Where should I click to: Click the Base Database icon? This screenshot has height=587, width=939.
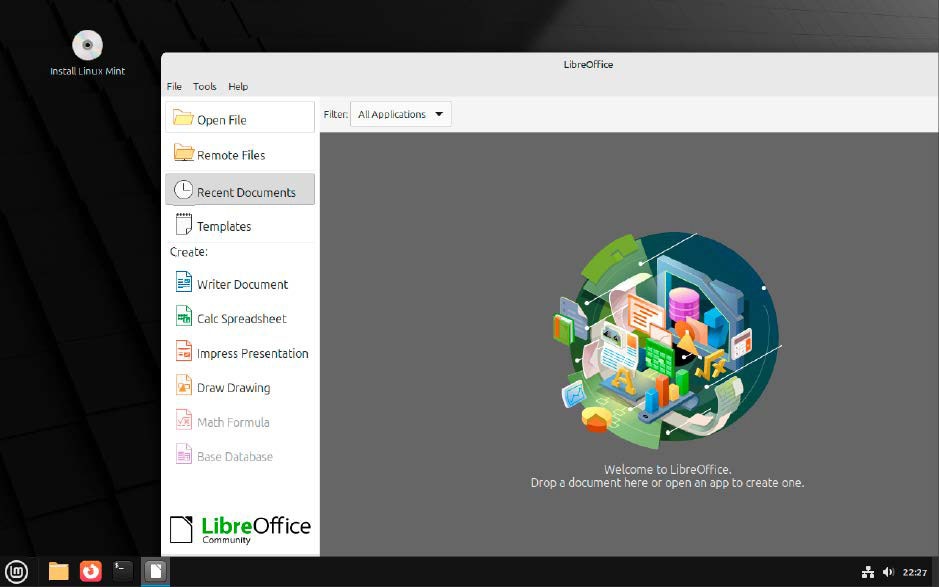(x=183, y=456)
